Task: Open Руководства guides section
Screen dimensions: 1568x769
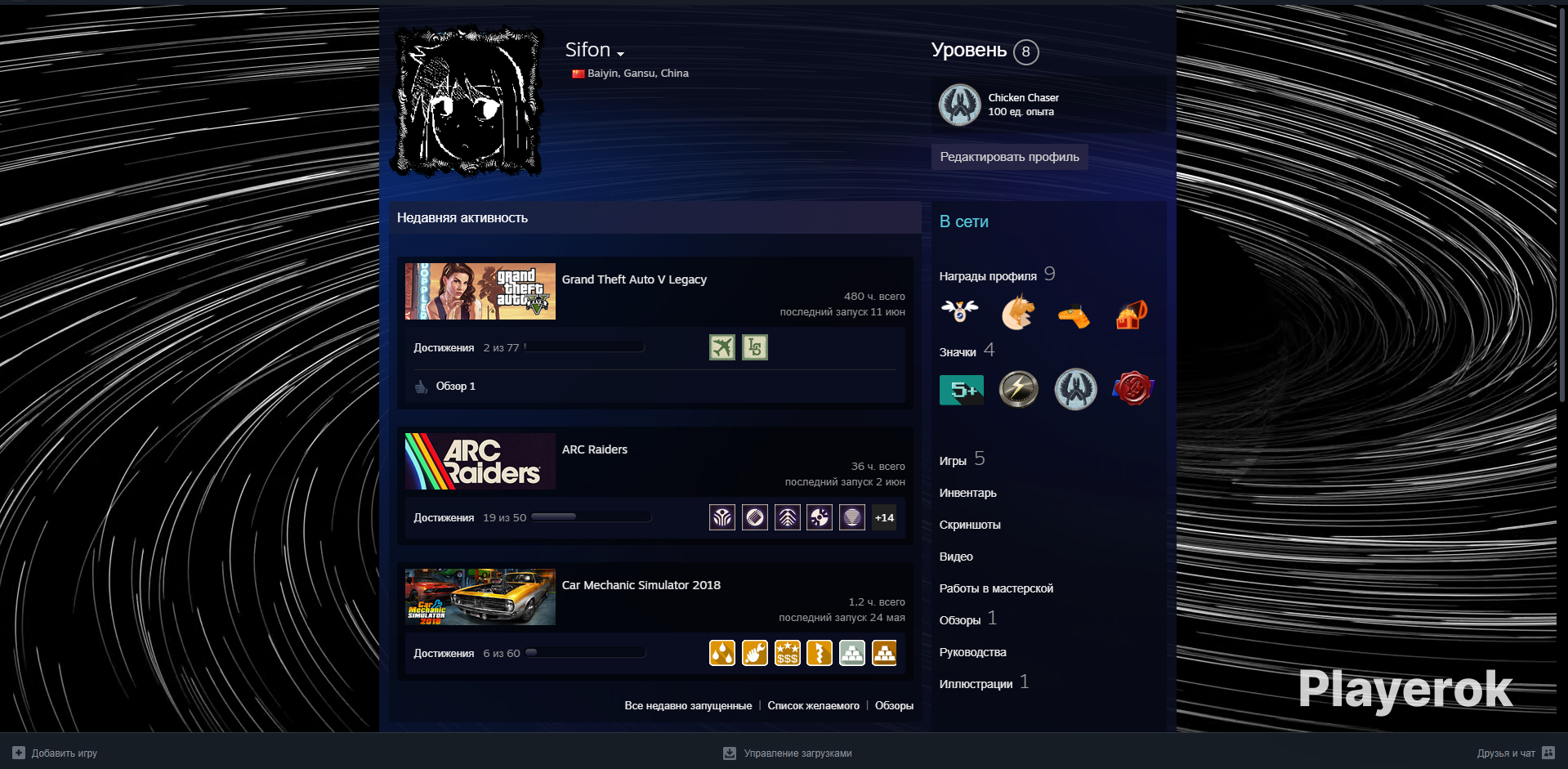Action: coord(973,652)
